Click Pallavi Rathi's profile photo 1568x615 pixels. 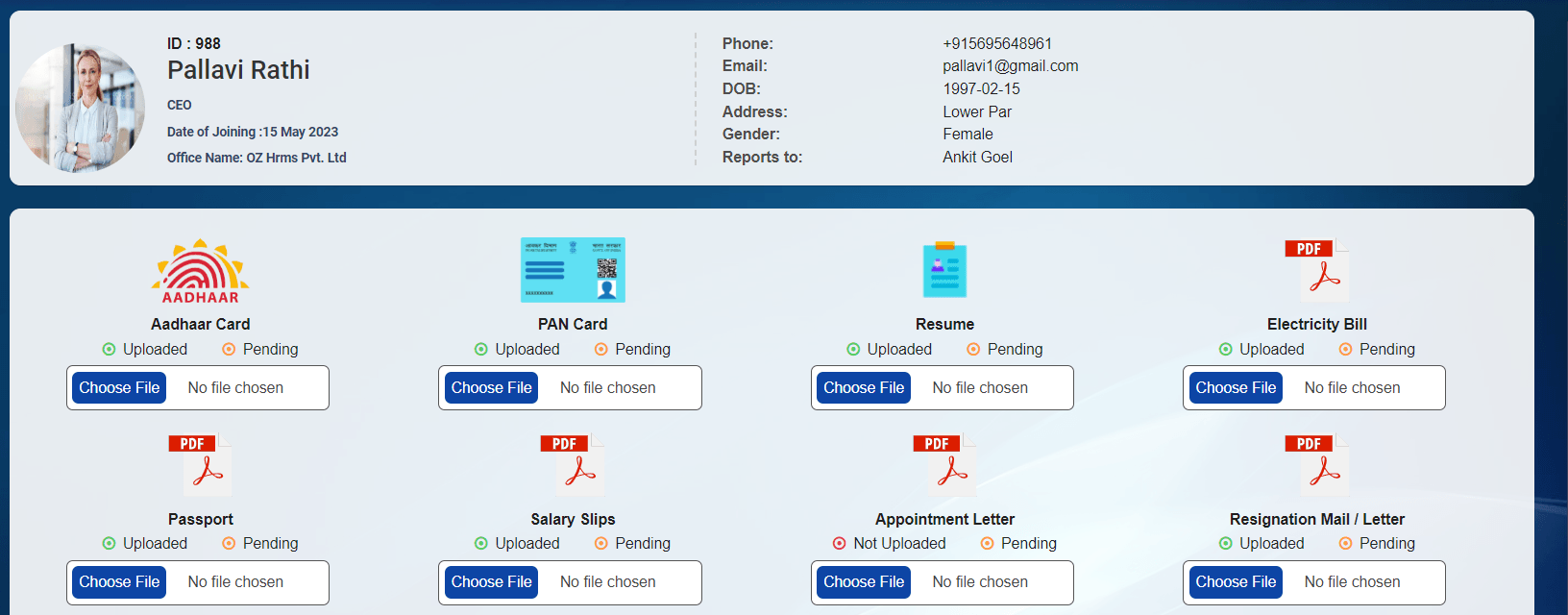80,108
